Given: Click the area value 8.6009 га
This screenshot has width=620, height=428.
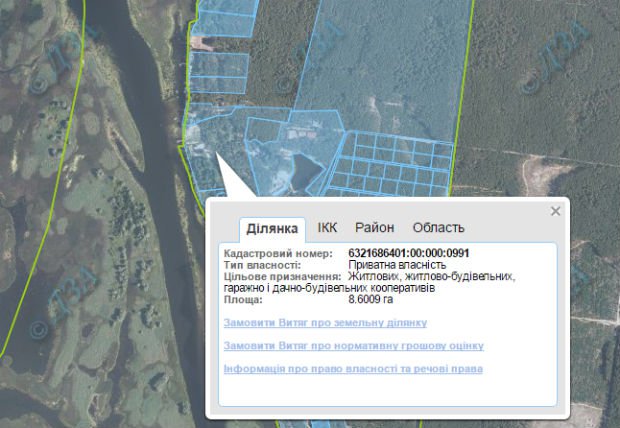Looking at the screenshot, I should point(371,299).
